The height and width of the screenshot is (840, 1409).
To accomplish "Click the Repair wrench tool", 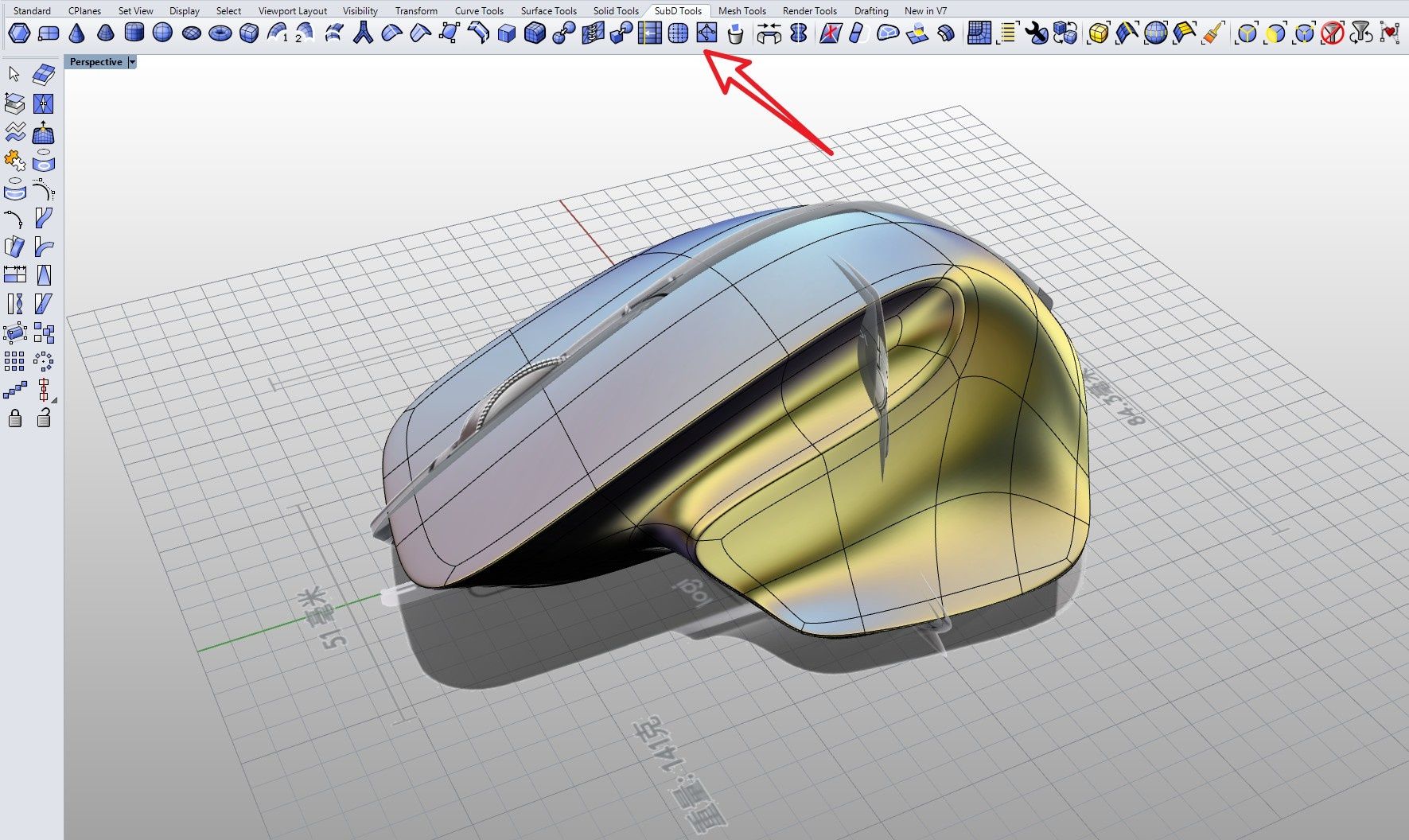I will (1036, 33).
